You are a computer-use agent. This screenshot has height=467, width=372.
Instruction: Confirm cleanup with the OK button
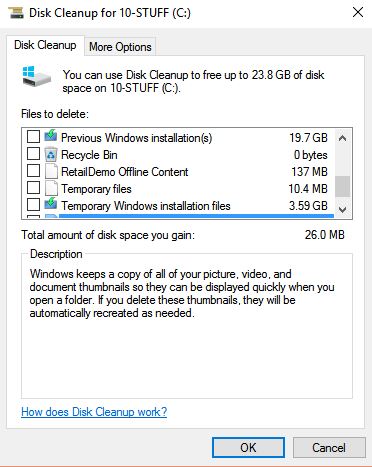248,447
